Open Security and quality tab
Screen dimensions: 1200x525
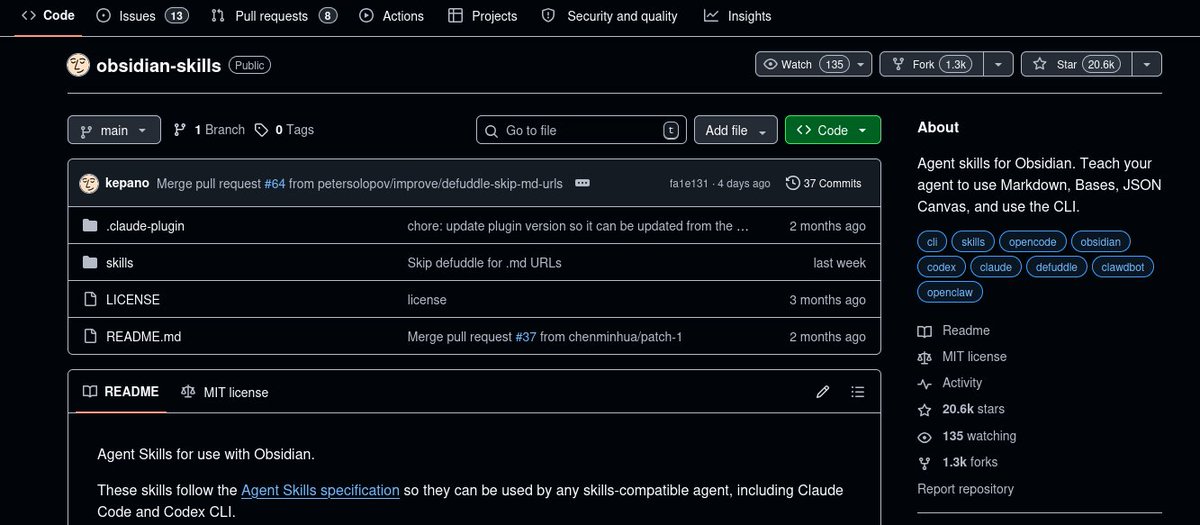coord(609,16)
